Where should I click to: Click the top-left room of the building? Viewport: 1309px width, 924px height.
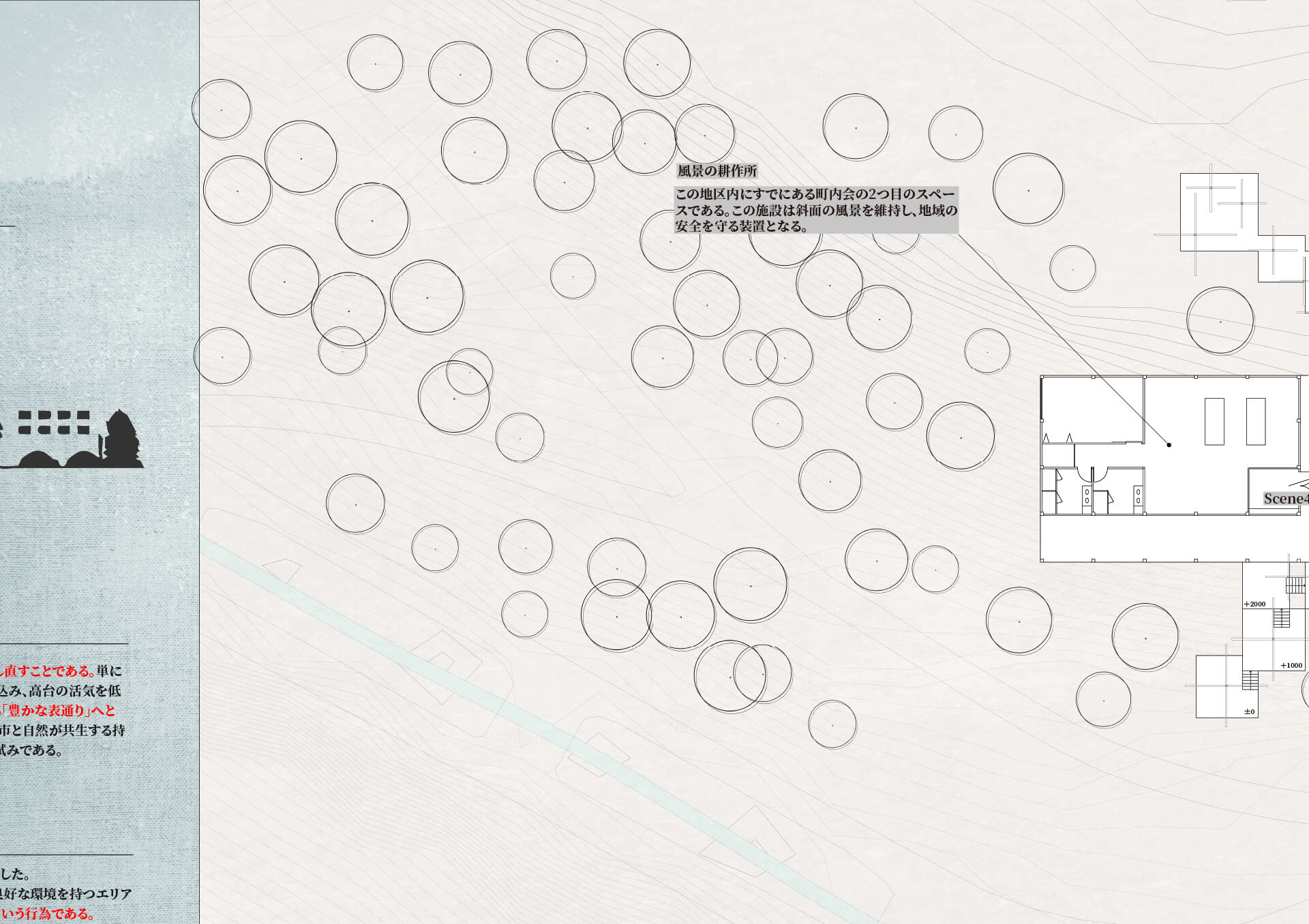pos(1092,409)
